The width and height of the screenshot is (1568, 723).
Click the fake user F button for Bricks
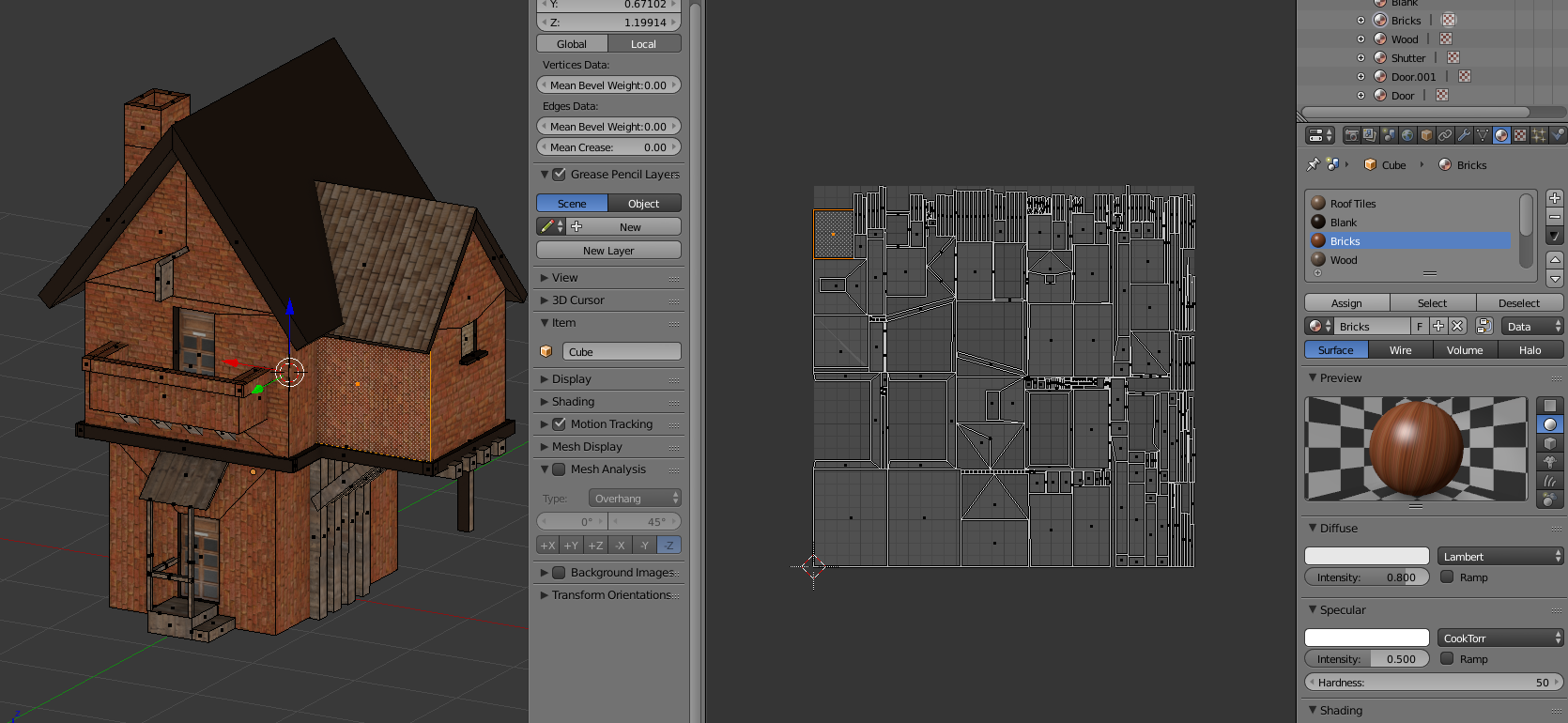coord(1420,326)
